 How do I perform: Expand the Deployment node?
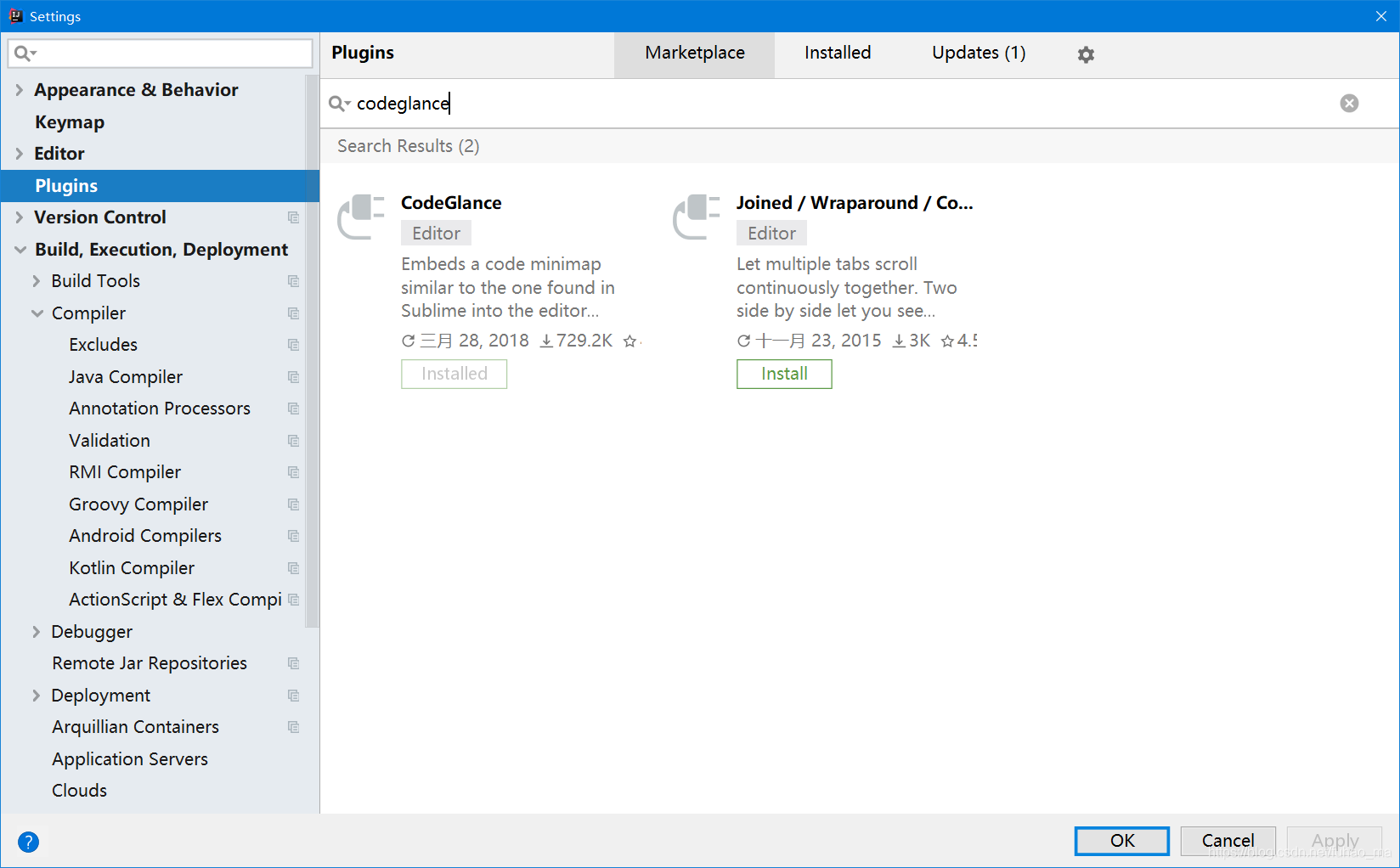[36, 696]
